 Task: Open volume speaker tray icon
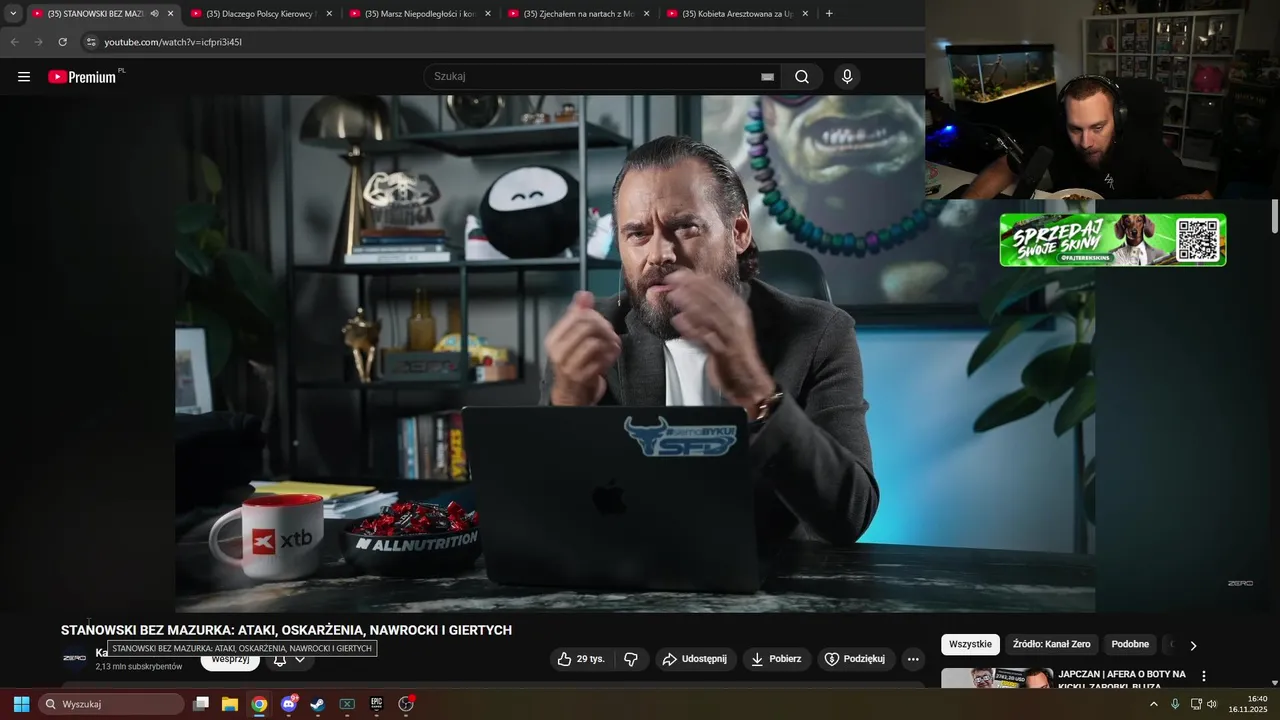[1212, 704]
